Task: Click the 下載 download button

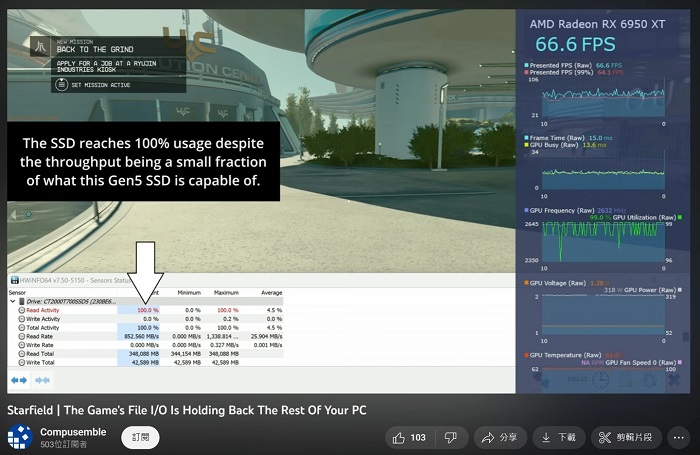Action: (558, 438)
